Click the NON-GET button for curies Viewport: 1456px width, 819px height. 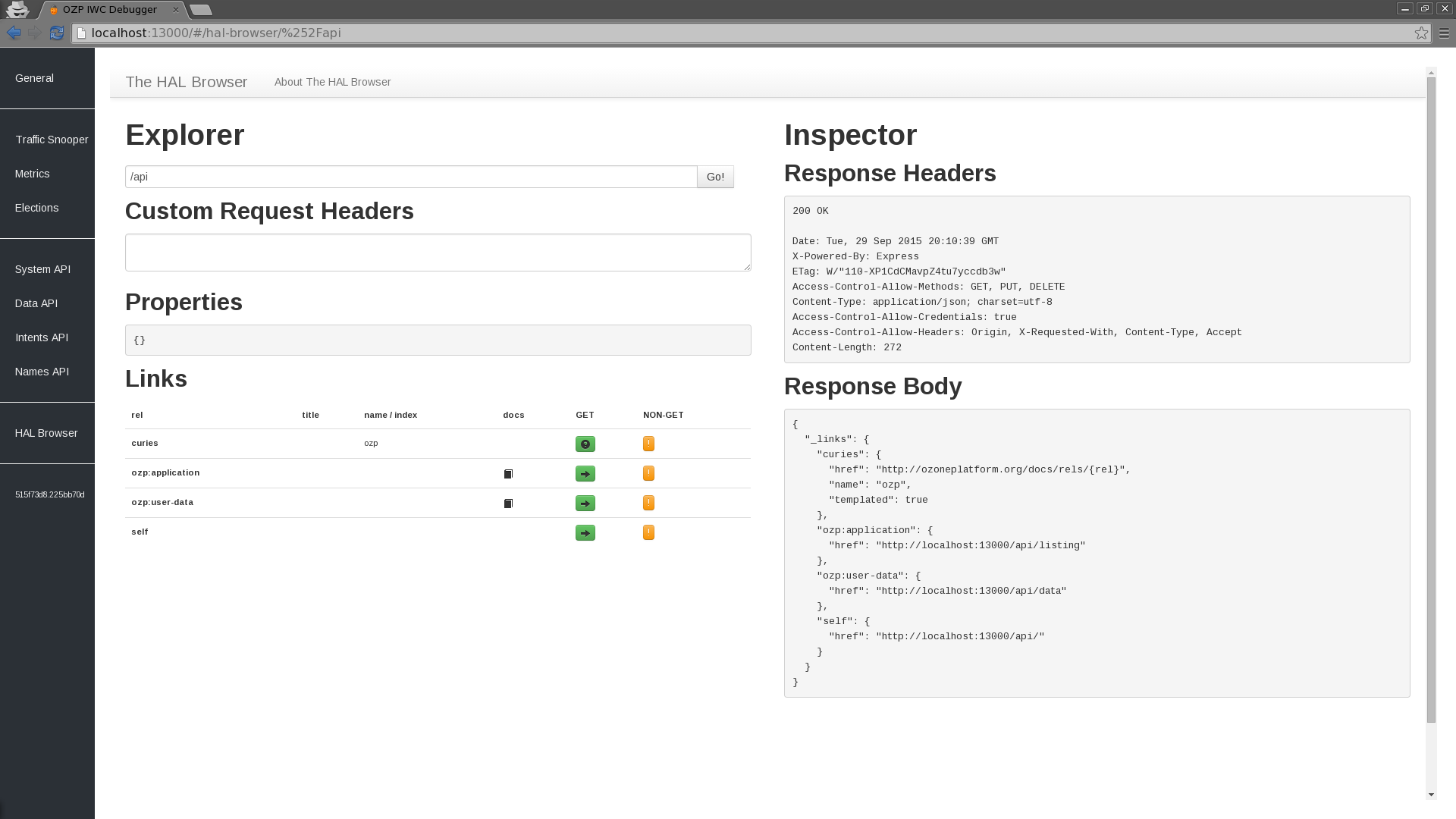[x=648, y=444]
